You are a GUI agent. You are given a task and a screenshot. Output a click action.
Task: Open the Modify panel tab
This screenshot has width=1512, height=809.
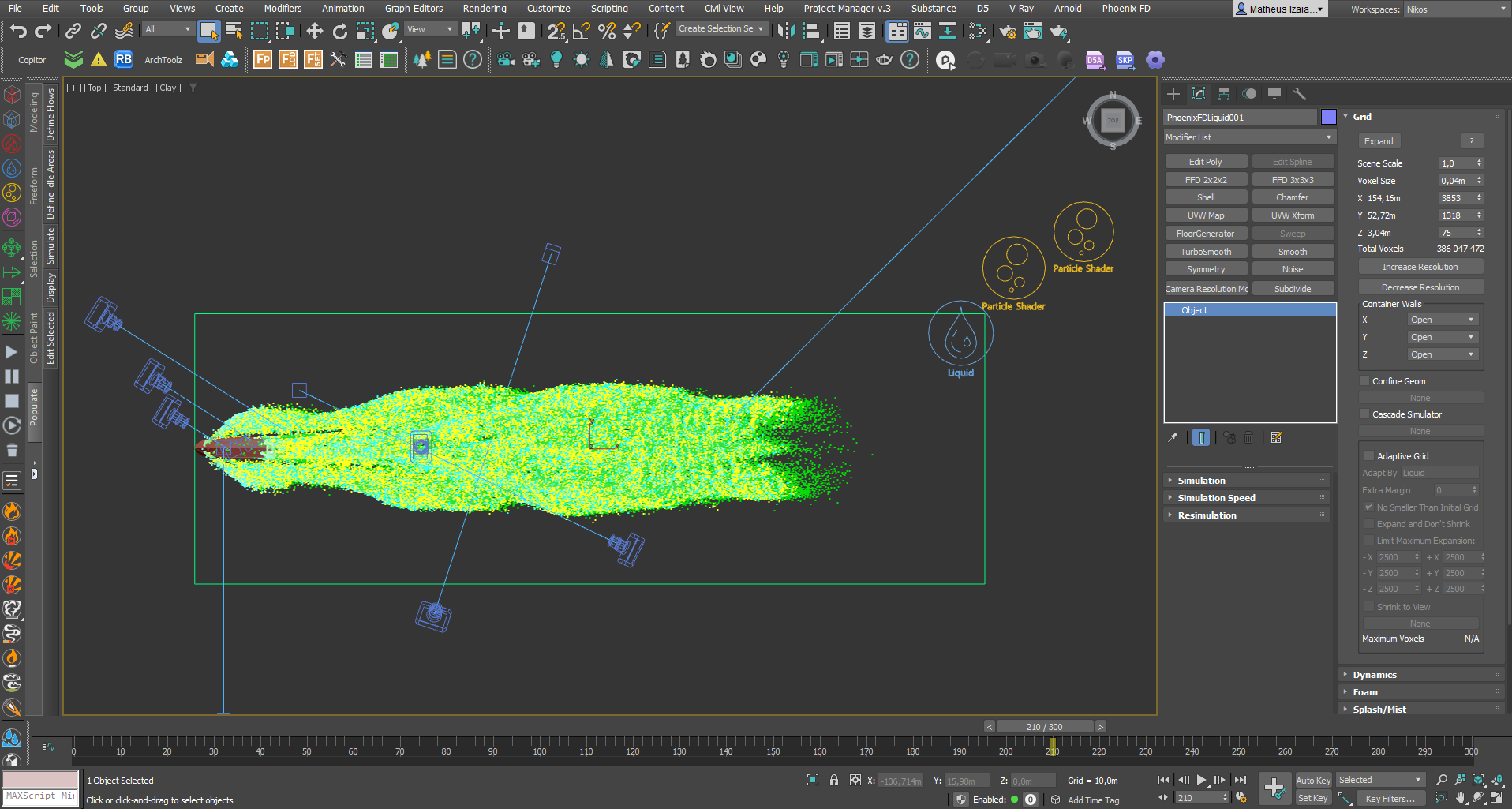[1199, 94]
